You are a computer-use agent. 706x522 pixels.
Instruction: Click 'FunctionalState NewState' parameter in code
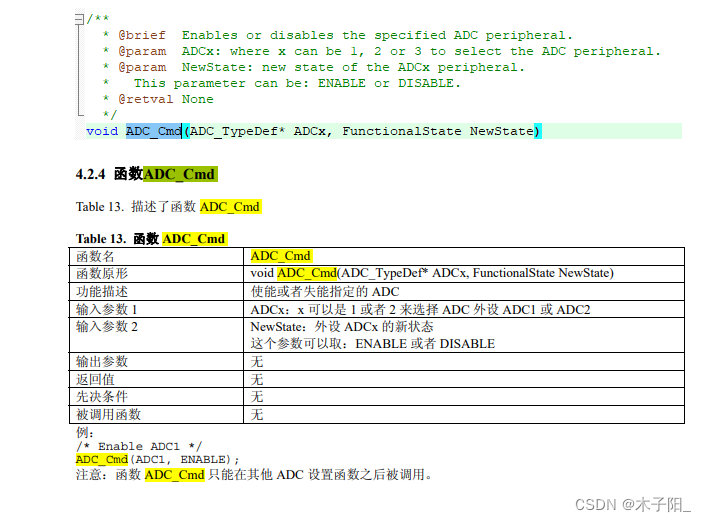(438, 131)
